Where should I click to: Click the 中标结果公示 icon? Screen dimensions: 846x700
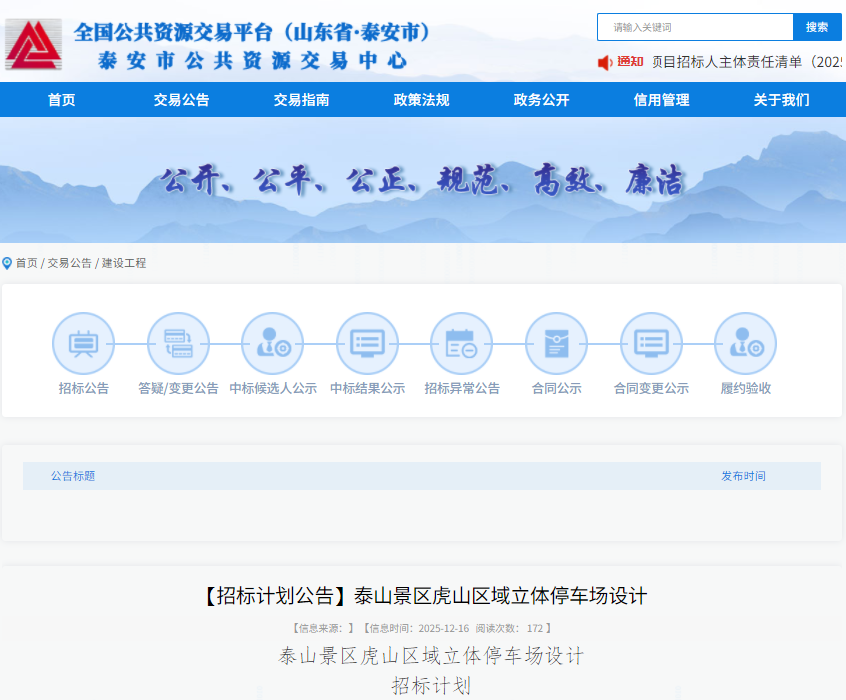pyautogui.click(x=367, y=344)
